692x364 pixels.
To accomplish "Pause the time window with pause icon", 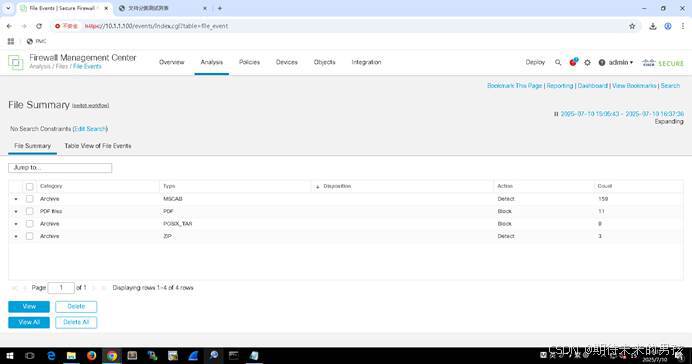I will (x=556, y=114).
